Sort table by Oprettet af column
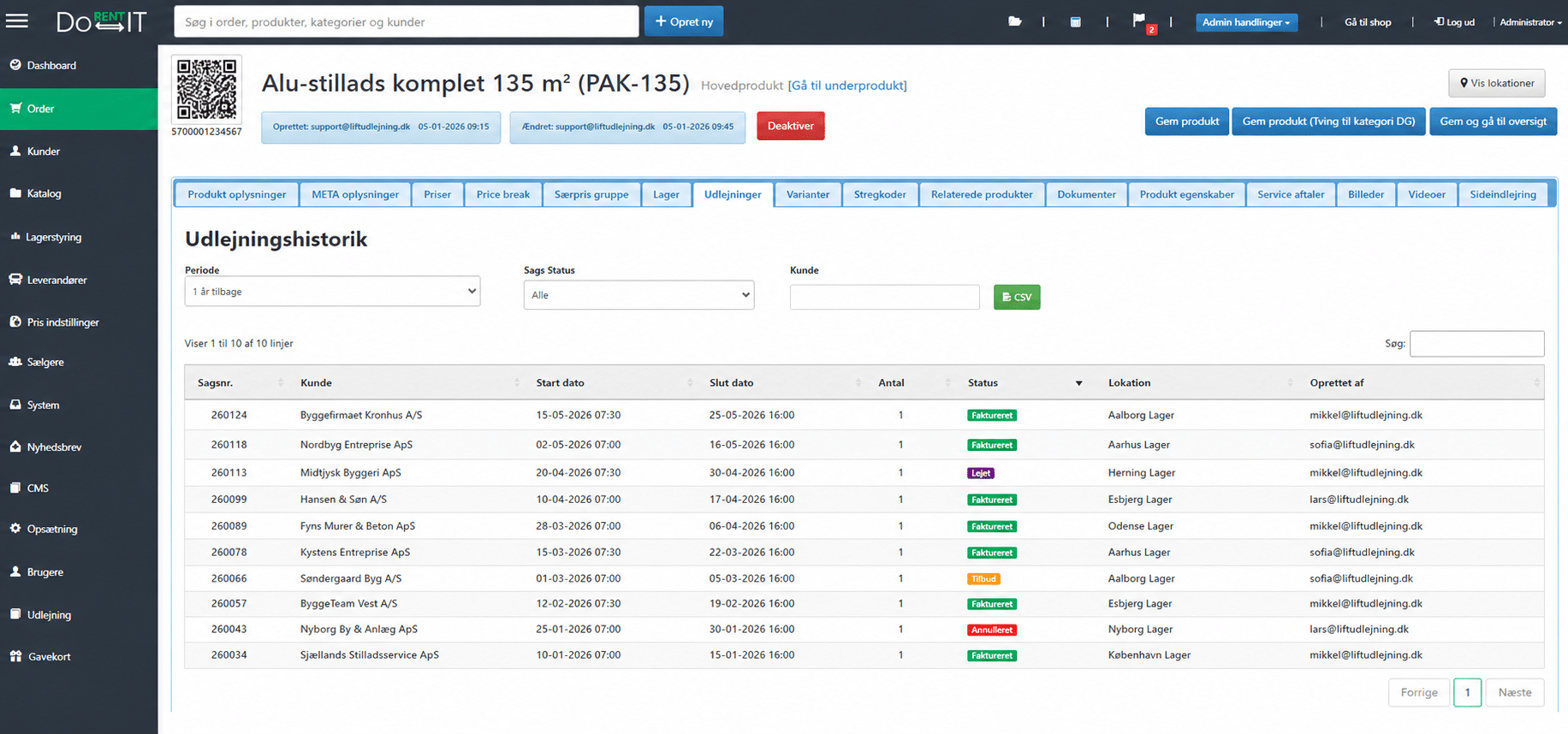The width and height of the screenshot is (1568, 734). pyautogui.click(x=1422, y=382)
